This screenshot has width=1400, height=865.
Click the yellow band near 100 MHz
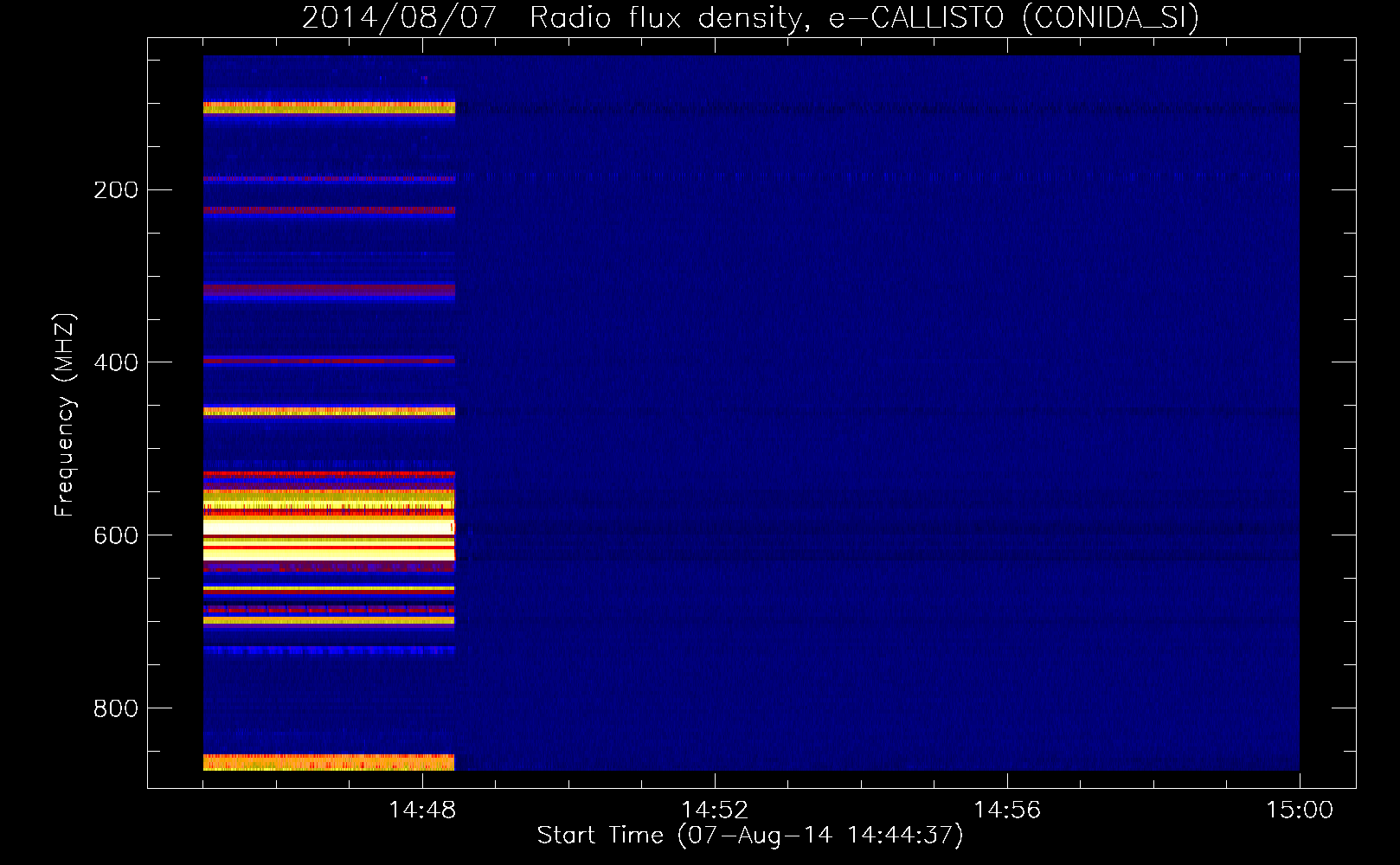point(329,108)
